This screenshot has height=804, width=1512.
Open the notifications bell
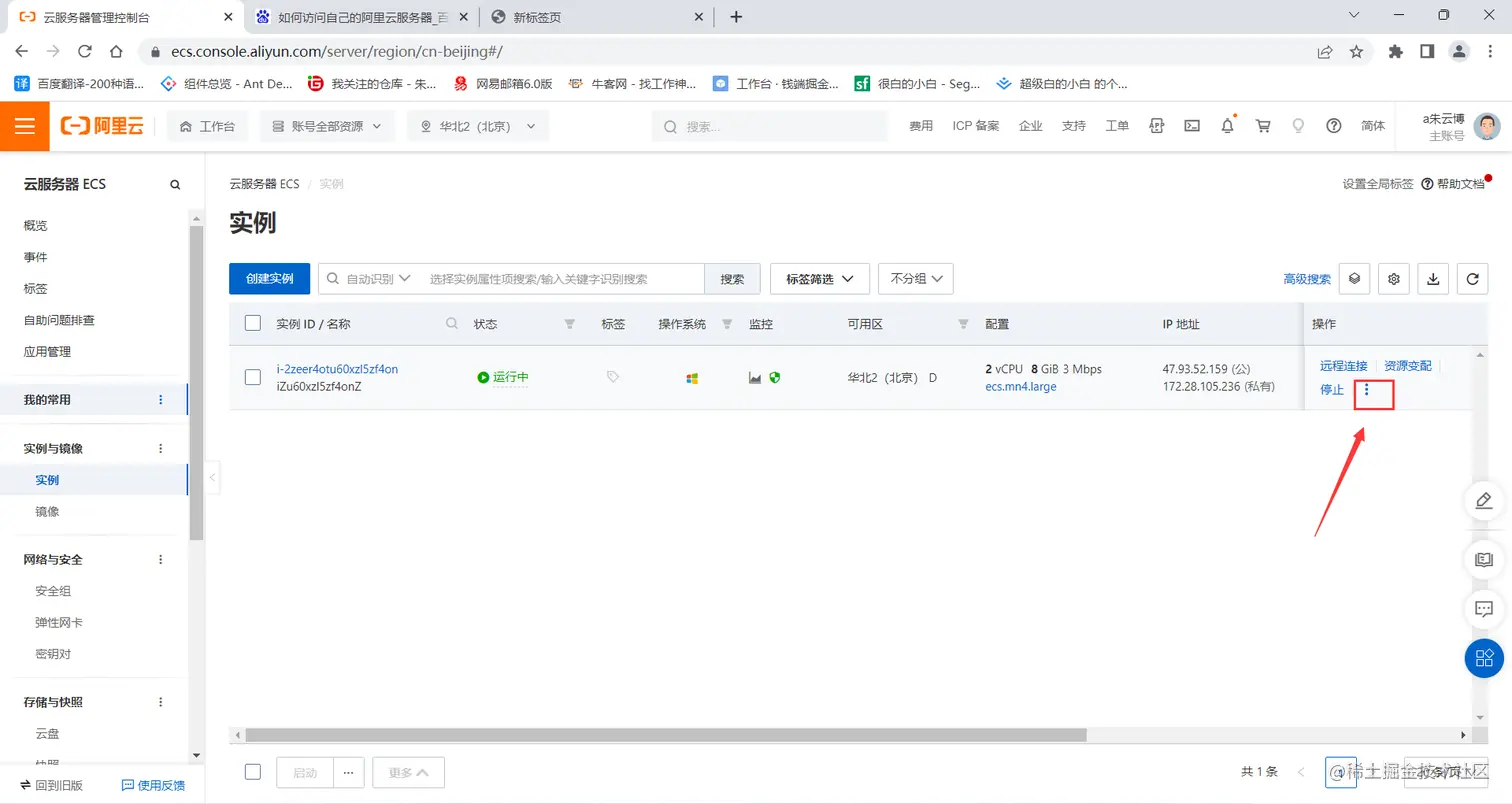(1227, 126)
